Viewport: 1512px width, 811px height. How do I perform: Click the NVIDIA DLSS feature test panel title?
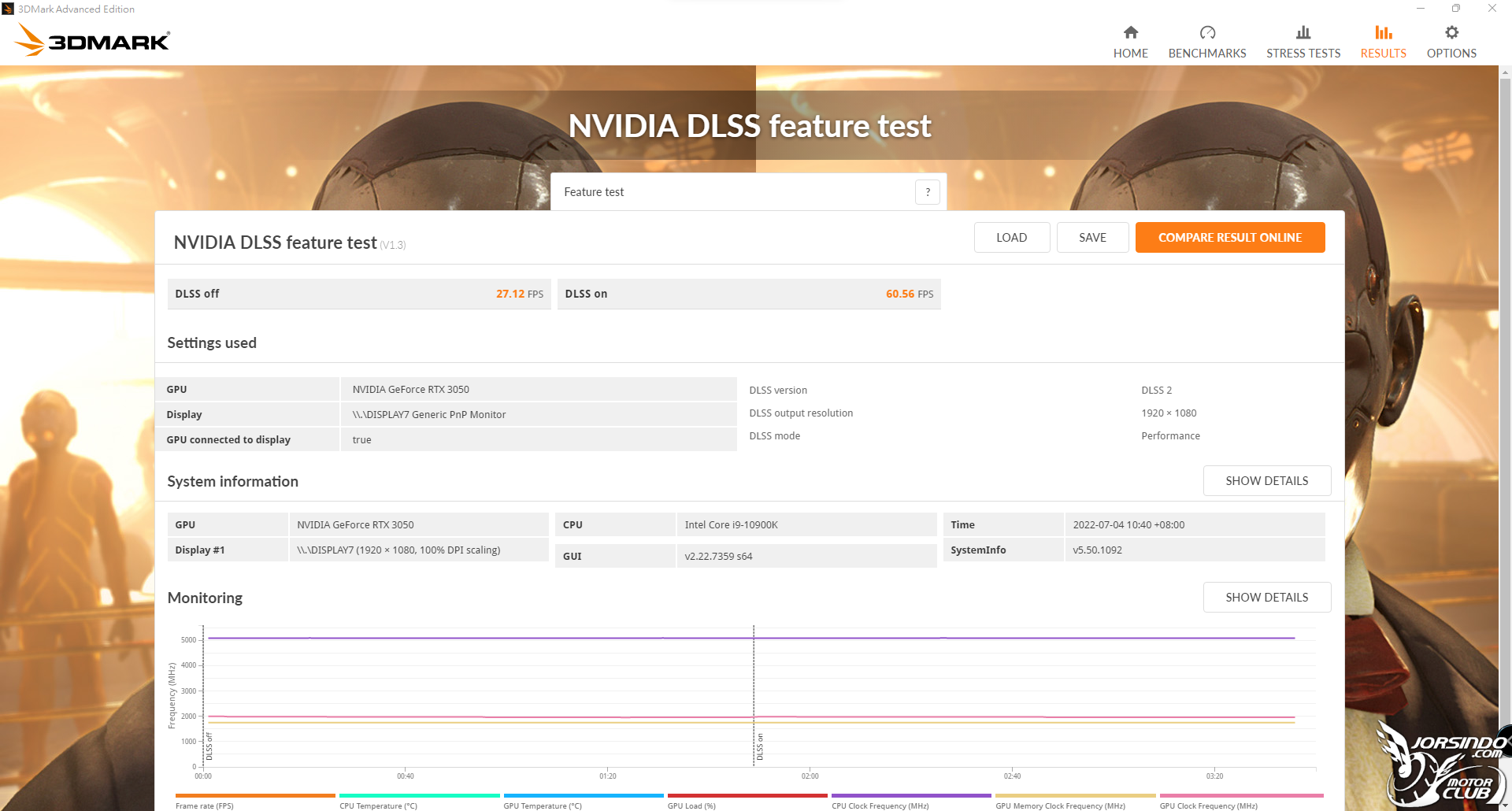pyautogui.click(x=275, y=243)
